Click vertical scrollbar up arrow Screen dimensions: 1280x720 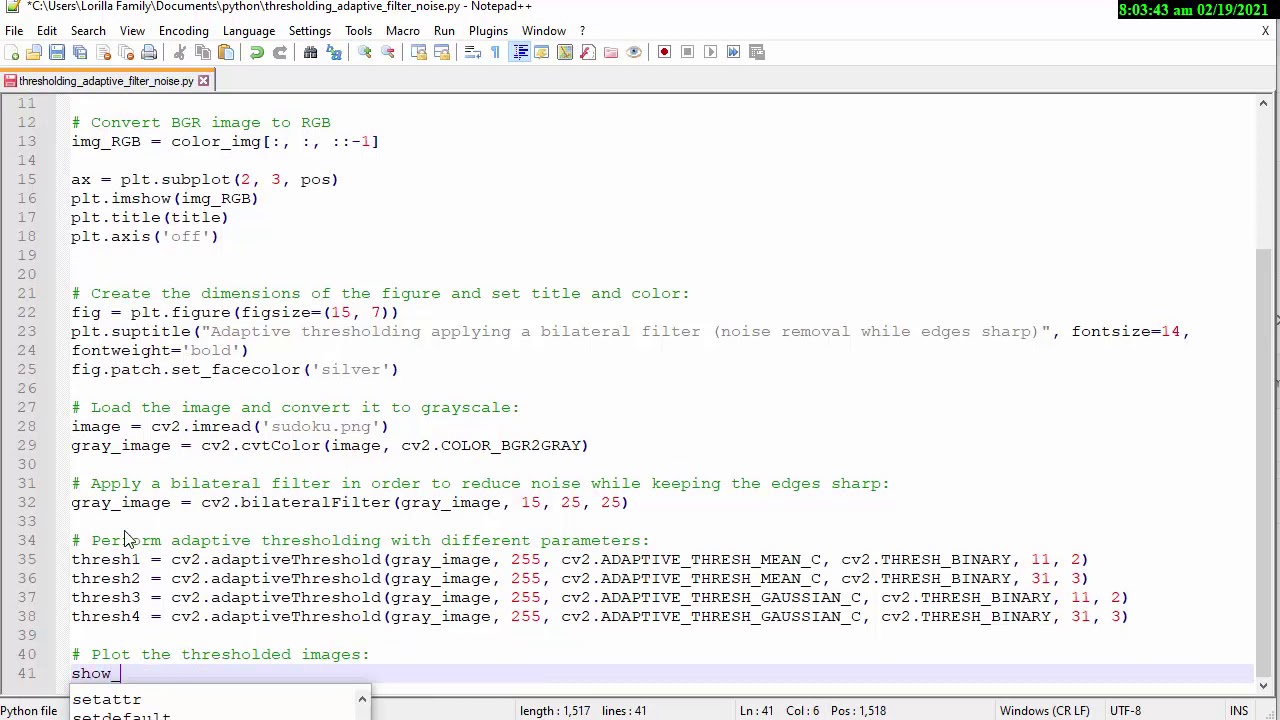(1263, 103)
